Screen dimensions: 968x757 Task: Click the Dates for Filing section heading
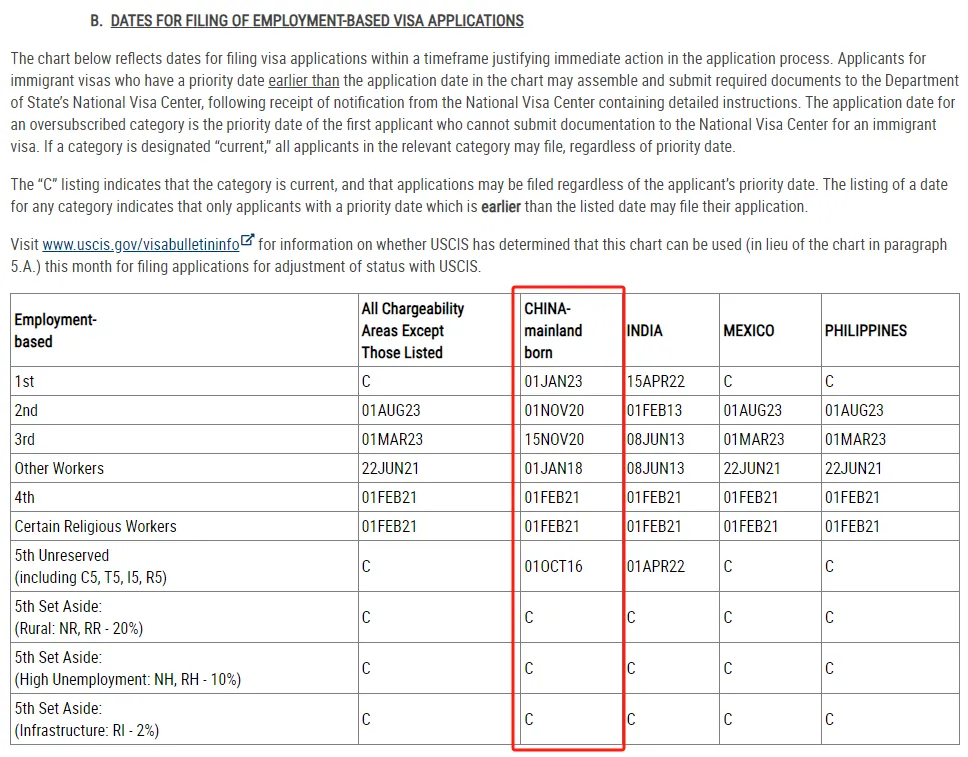click(316, 20)
